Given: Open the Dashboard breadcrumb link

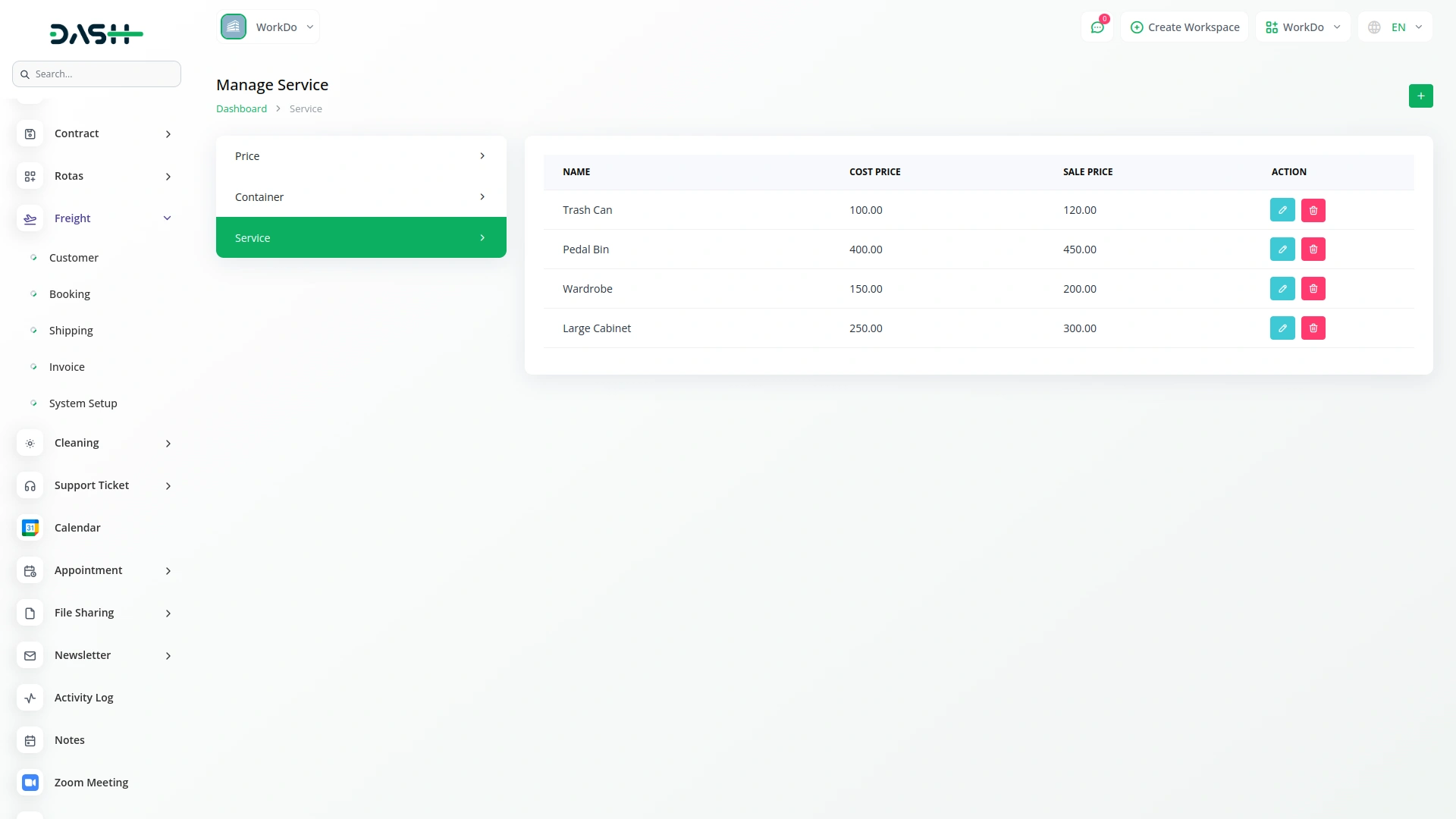Looking at the screenshot, I should [241, 108].
